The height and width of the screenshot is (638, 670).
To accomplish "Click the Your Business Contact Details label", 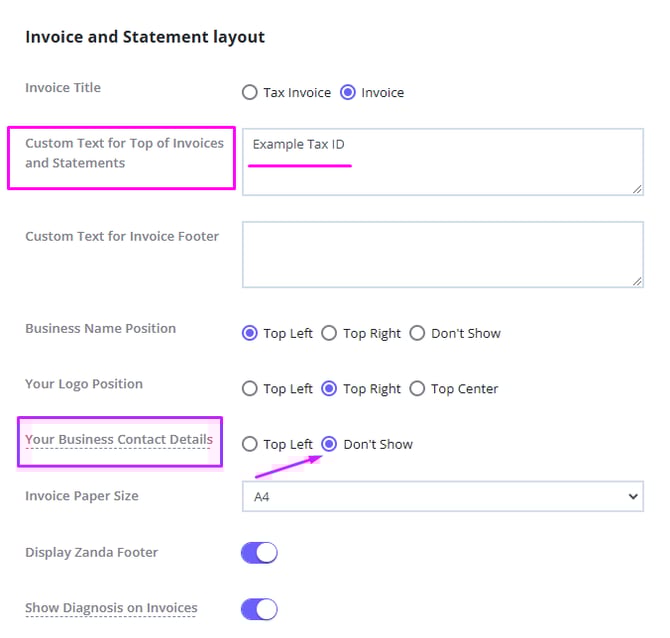I will [119, 440].
